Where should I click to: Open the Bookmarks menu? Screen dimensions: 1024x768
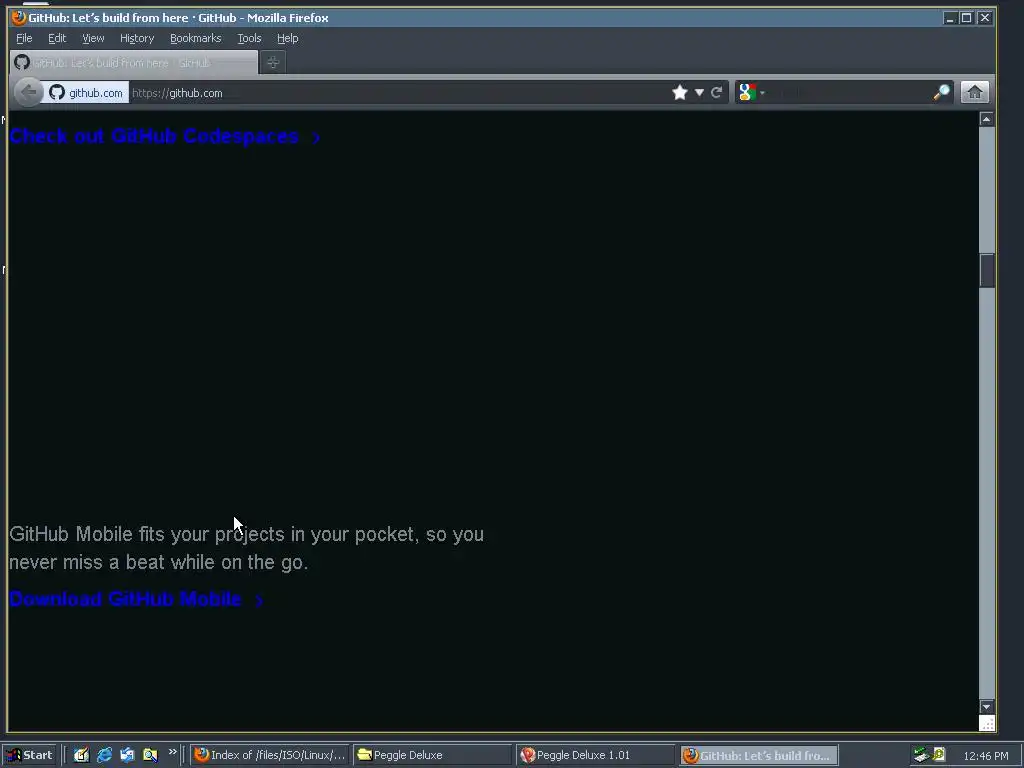point(195,39)
